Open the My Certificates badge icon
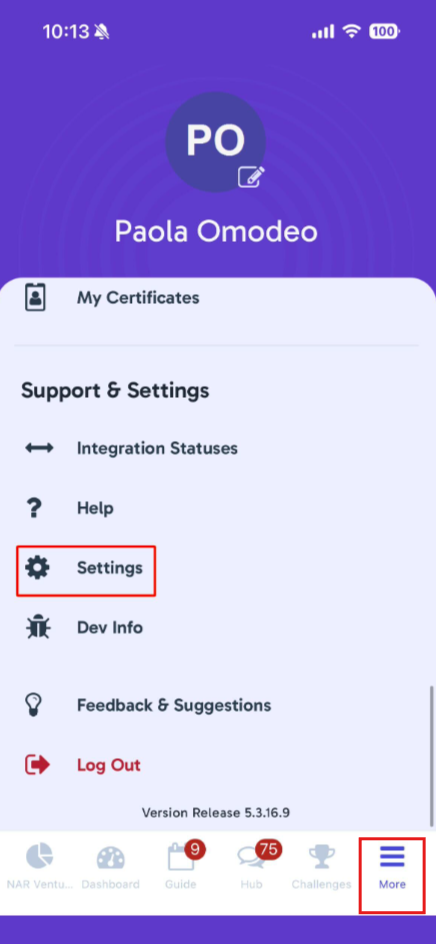436x944 pixels. click(x=36, y=297)
